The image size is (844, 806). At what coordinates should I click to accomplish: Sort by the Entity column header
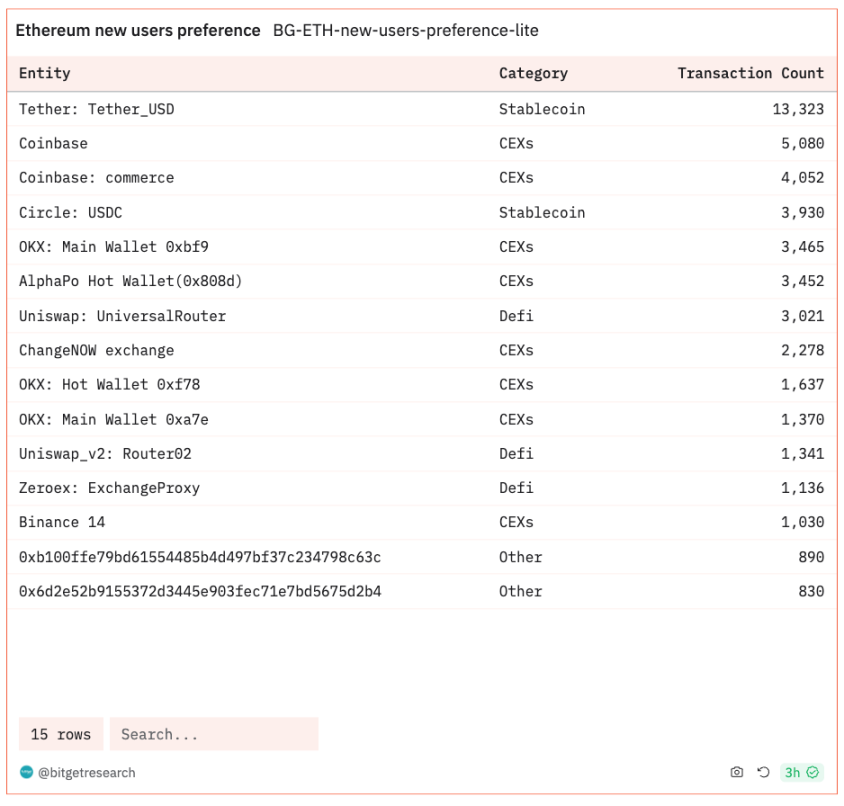coord(45,73)
